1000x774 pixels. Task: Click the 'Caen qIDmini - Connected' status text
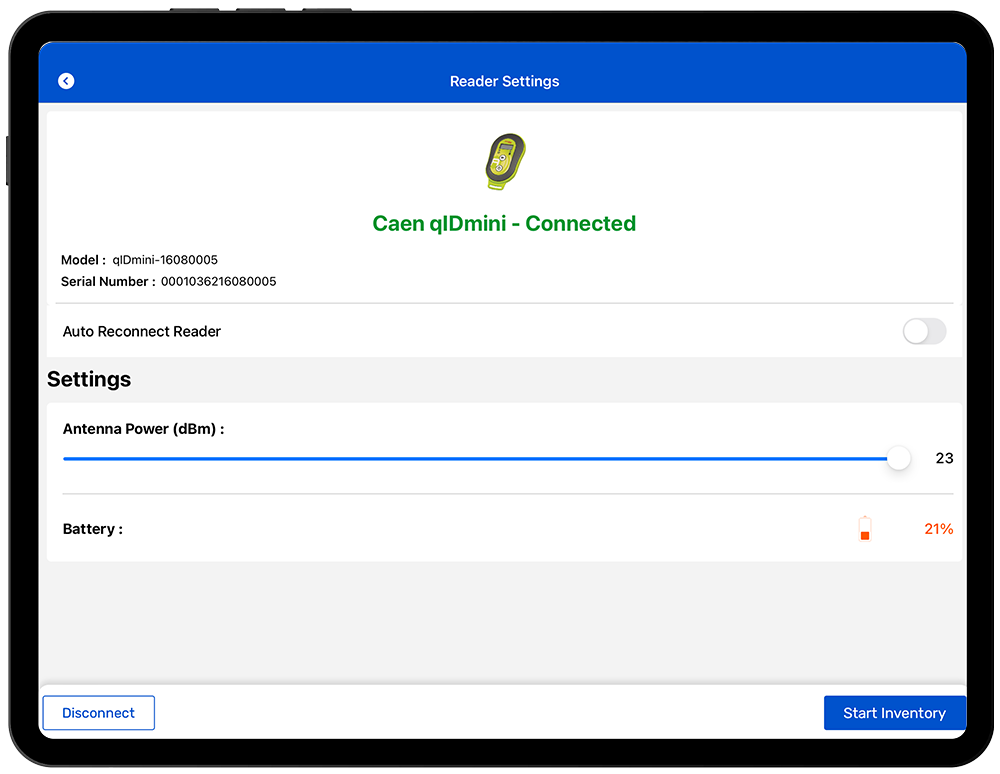tap(504, 224)
